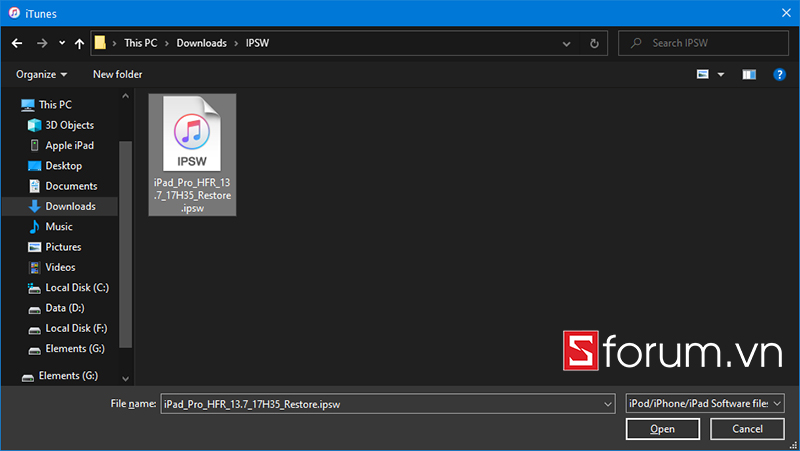The image size is (800, 451).
Task: Open the view options dropdown arrow
Action: pyautogui.click(x=721, y=74)
